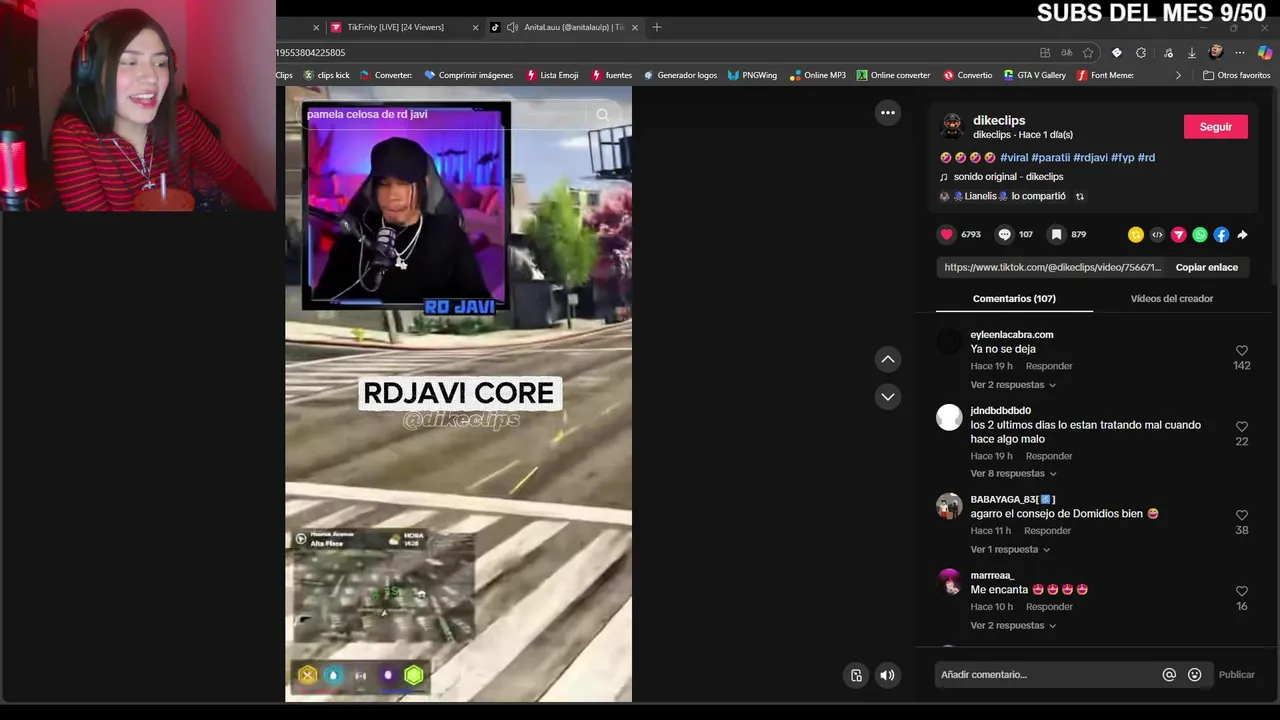Click the video search magnifier icon
This screenshot has height=720, width=1280.
click(x=602, y=114)
